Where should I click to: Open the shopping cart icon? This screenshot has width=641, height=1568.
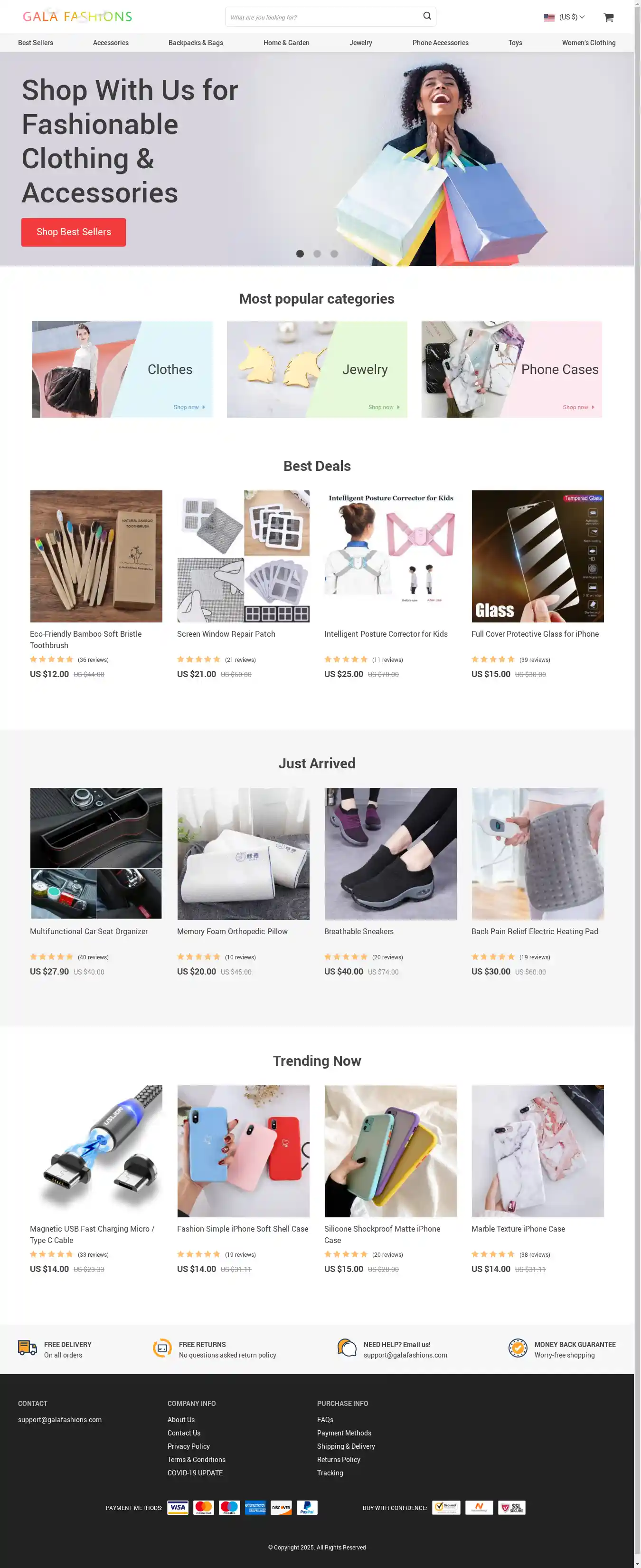(608, 17)
